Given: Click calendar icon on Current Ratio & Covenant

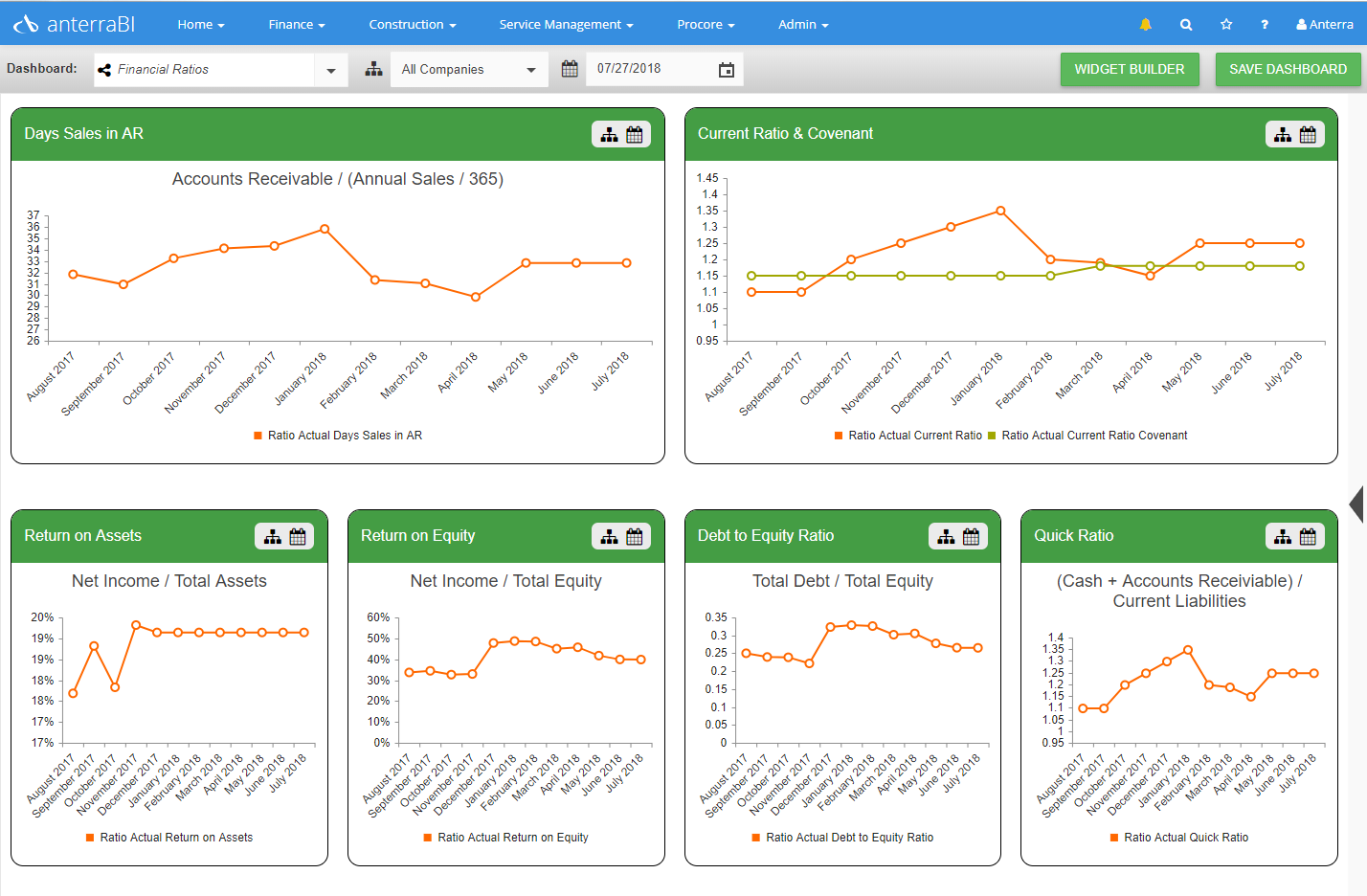Looking at the screenshot, I should (1308, 135).
